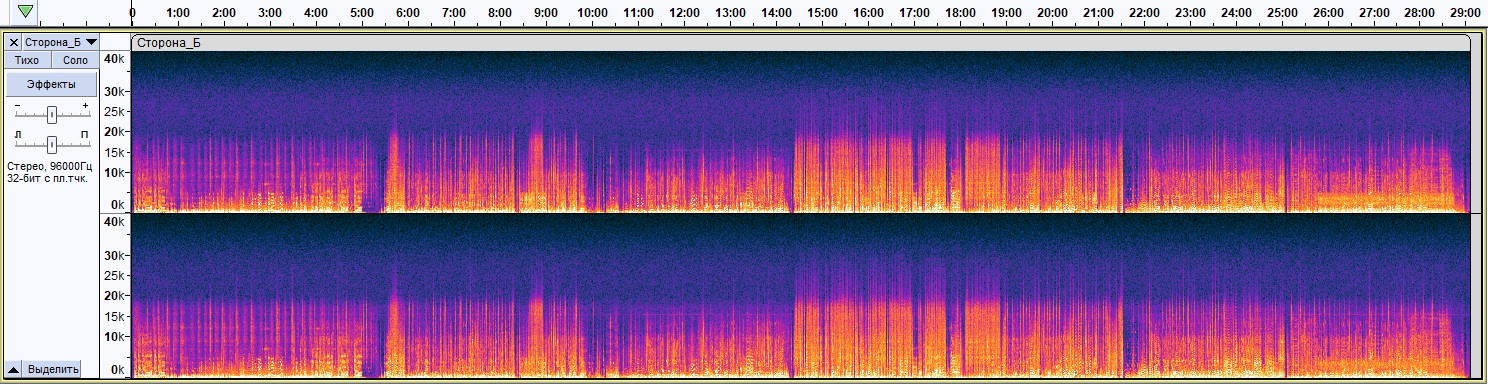This screenshot has width=1488, height=384.
Task: Click the 29:00 mark on timeline ruler
Action: click(x=1467, y=12)
